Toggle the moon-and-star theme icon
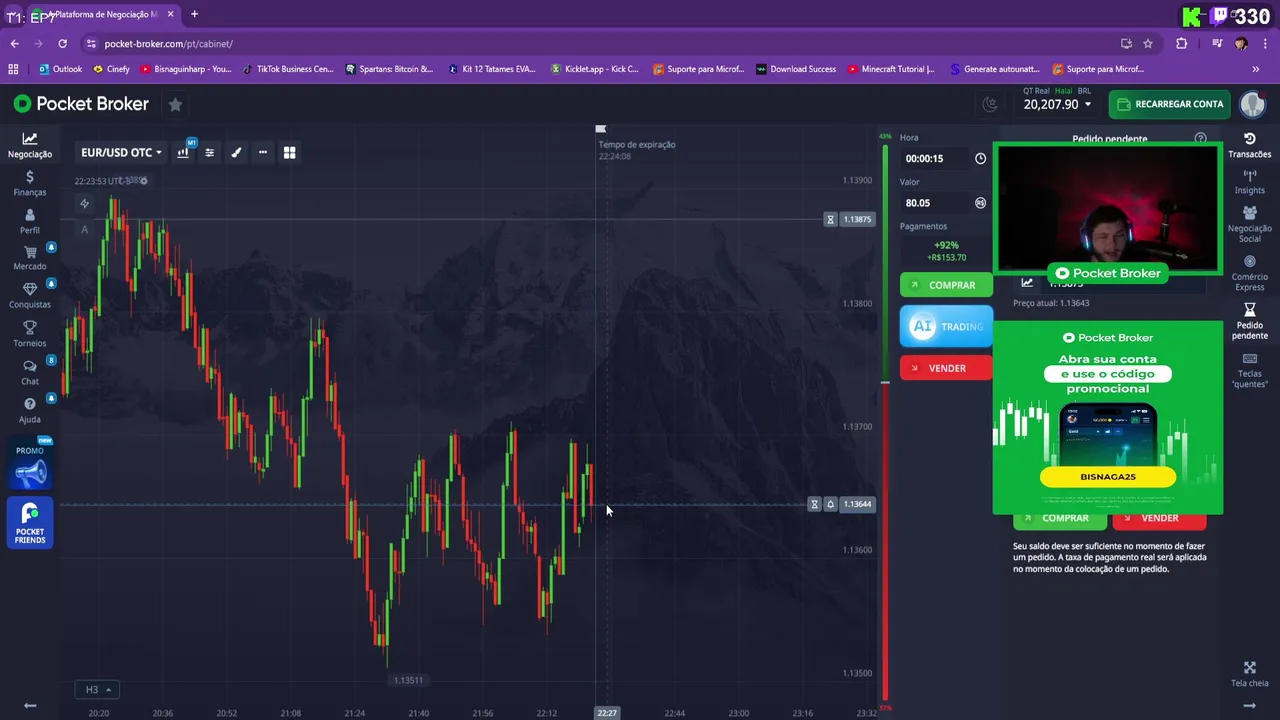 [x=990, y=104]
